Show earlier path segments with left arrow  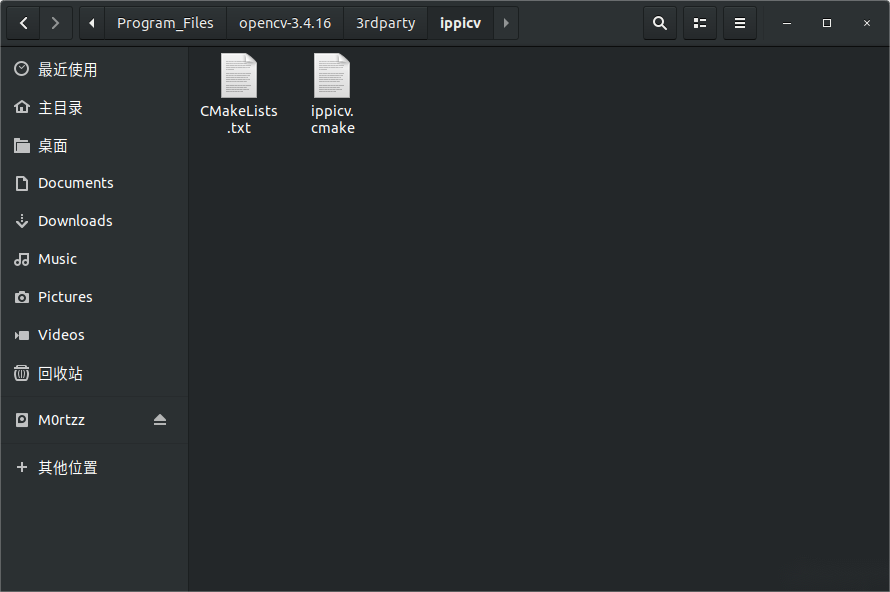click(92, 23)
